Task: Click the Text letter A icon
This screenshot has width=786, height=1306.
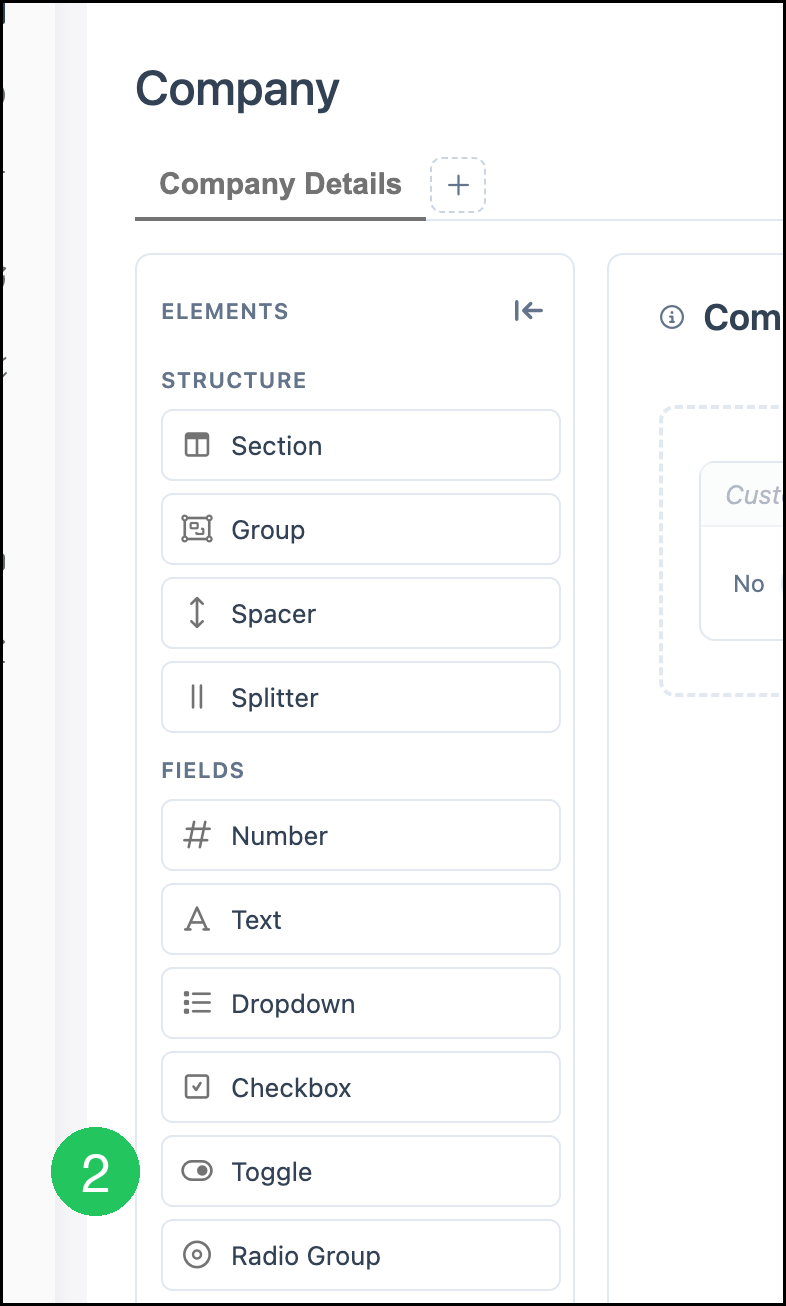Action: click(197, 919)
